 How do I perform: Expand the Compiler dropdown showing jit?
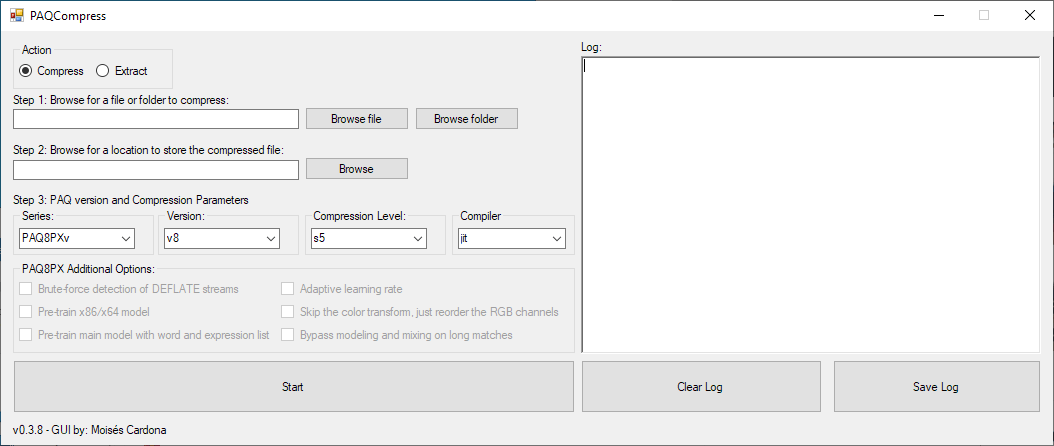coord(511,238)
